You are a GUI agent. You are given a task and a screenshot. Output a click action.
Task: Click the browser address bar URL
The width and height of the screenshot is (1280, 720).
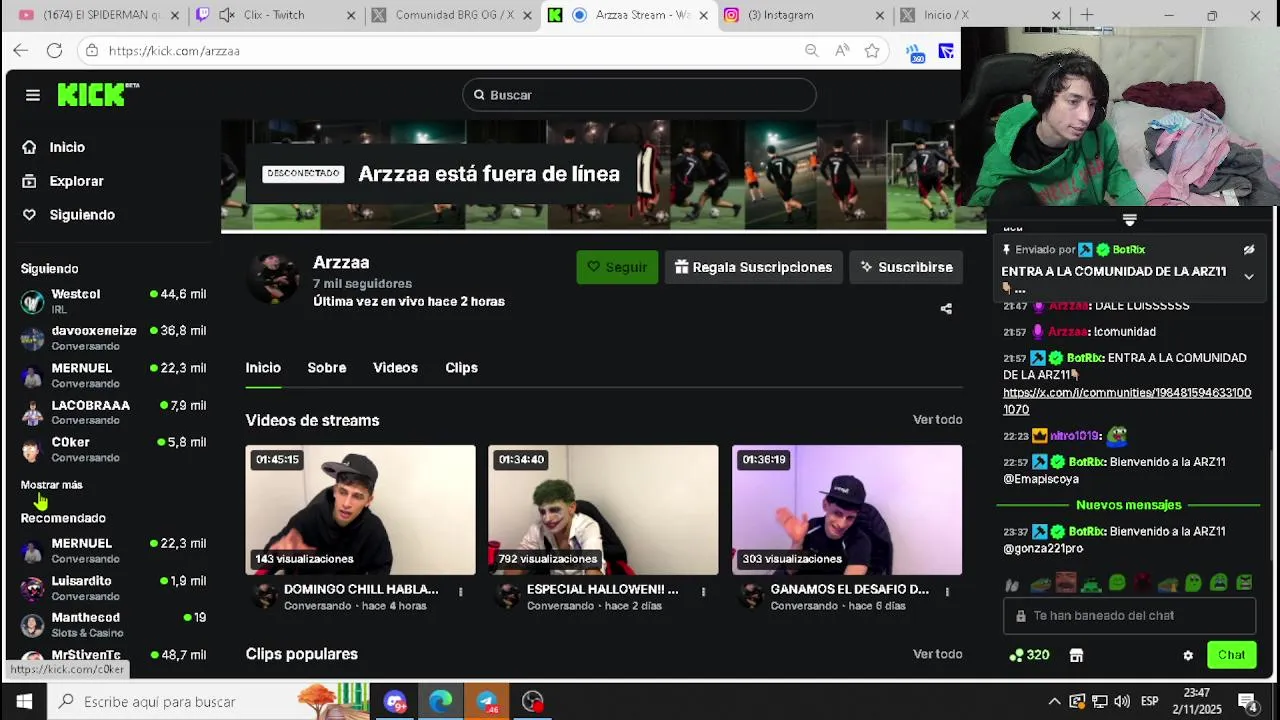pos(174,51)
